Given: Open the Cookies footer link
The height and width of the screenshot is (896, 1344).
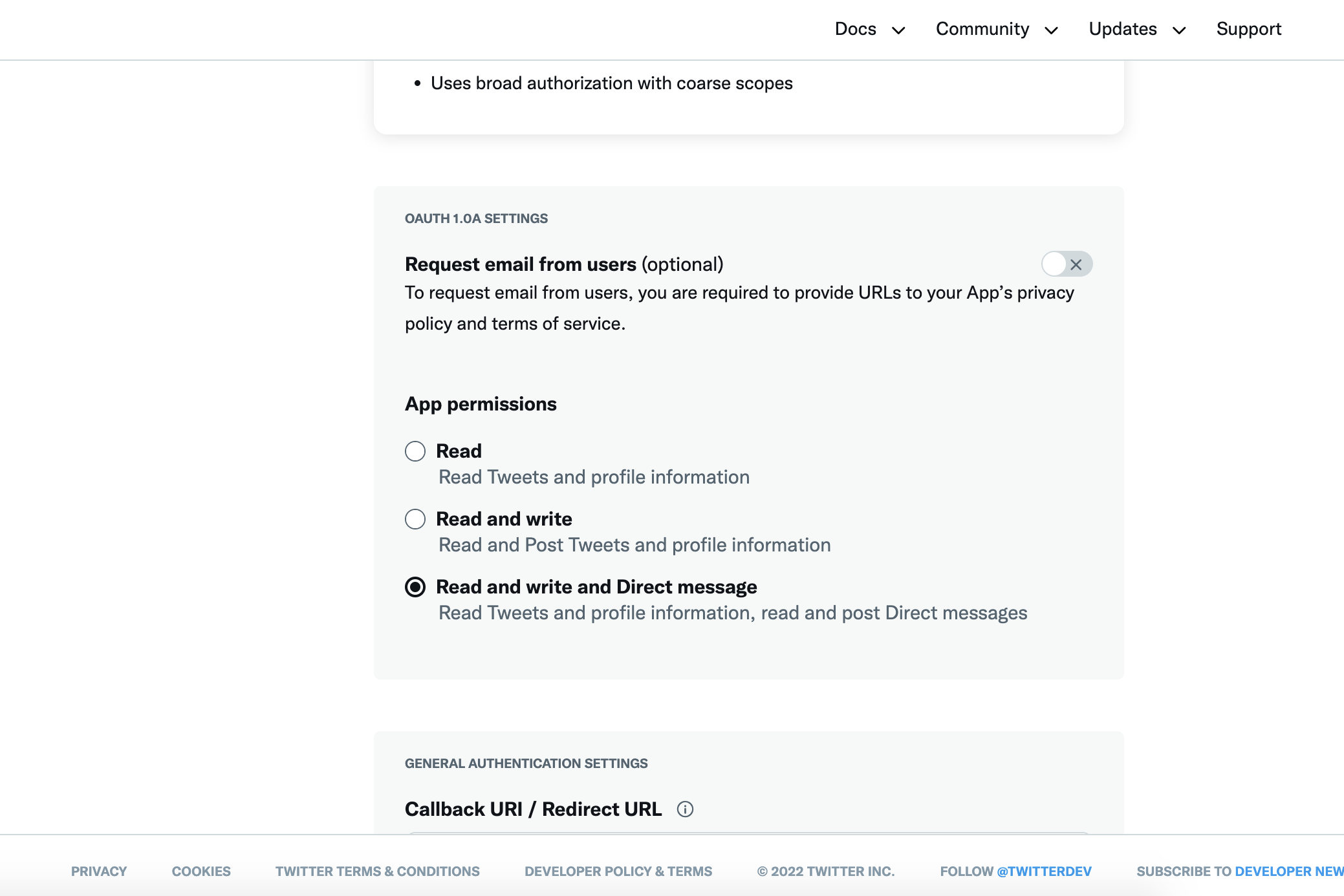Looking at the screenshot, I should tap(201, 871).
